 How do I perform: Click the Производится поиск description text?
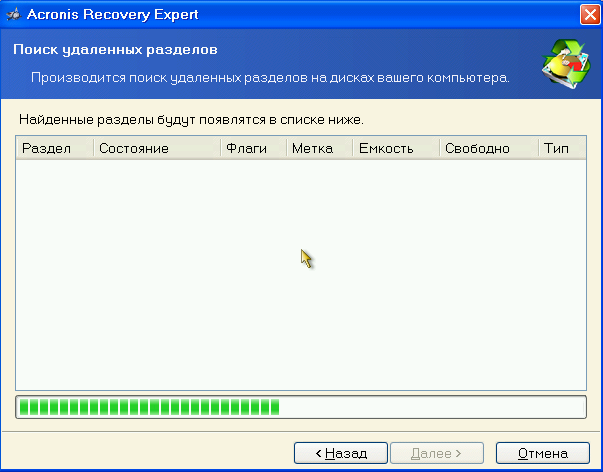coord(270,76)
